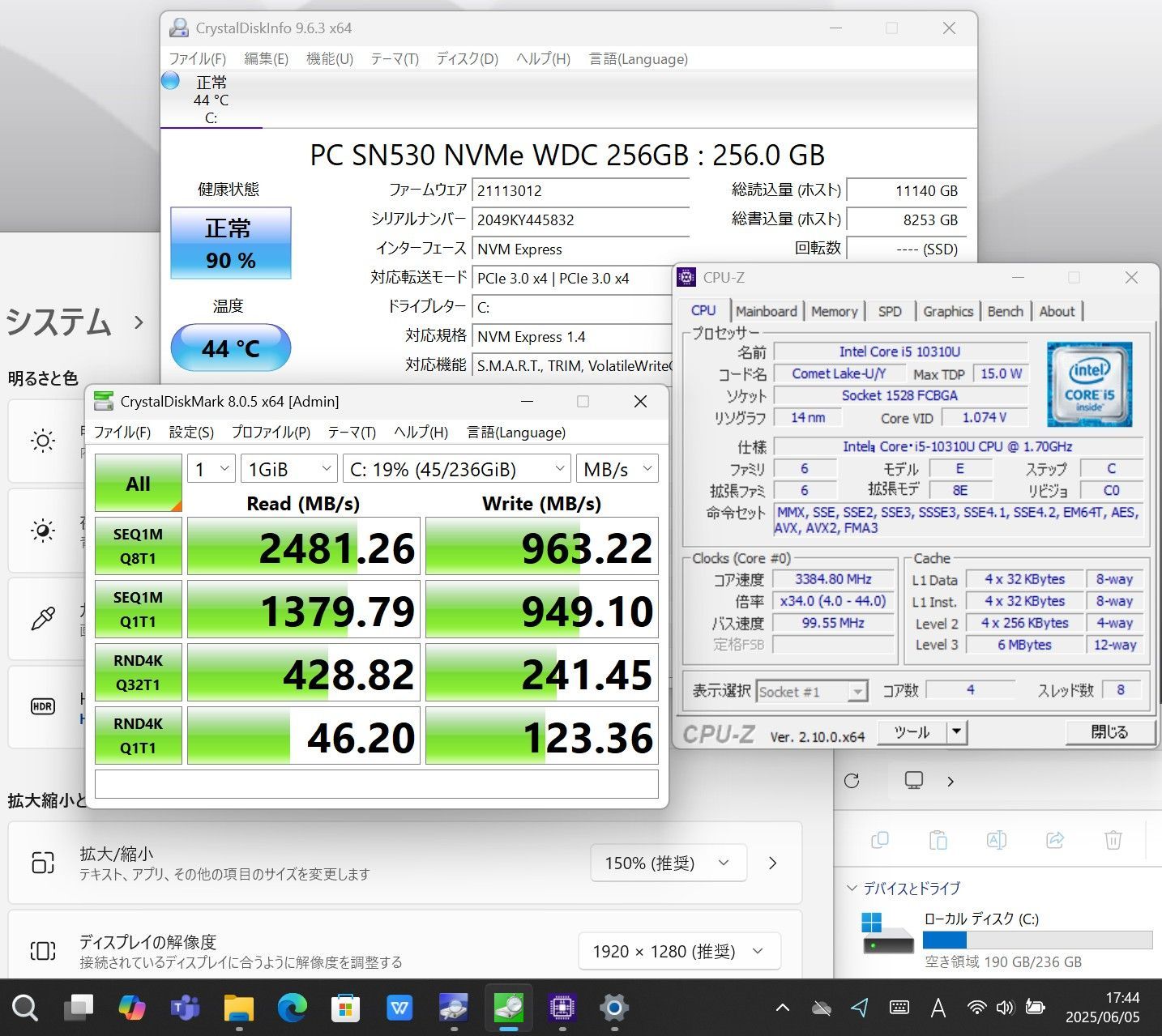The image size is (1162, 1036).
Task: Launch Copilot from the taskbar
Action: click(x=132, y=1008)
